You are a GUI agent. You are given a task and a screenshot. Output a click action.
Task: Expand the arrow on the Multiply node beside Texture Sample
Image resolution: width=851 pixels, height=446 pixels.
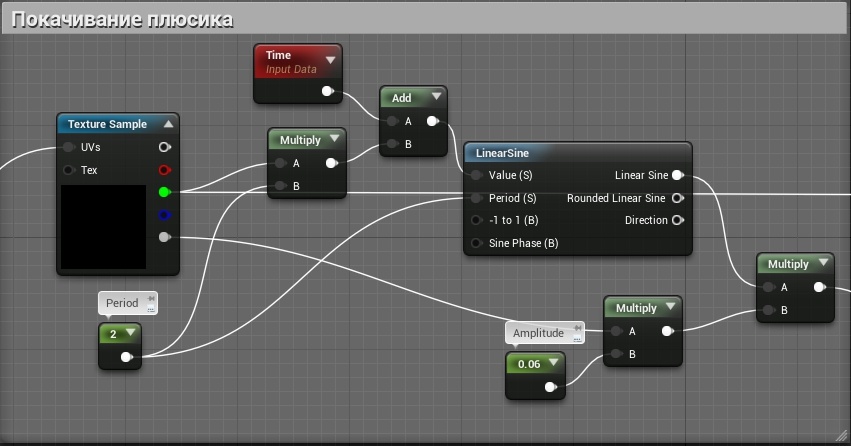point(334,139)
